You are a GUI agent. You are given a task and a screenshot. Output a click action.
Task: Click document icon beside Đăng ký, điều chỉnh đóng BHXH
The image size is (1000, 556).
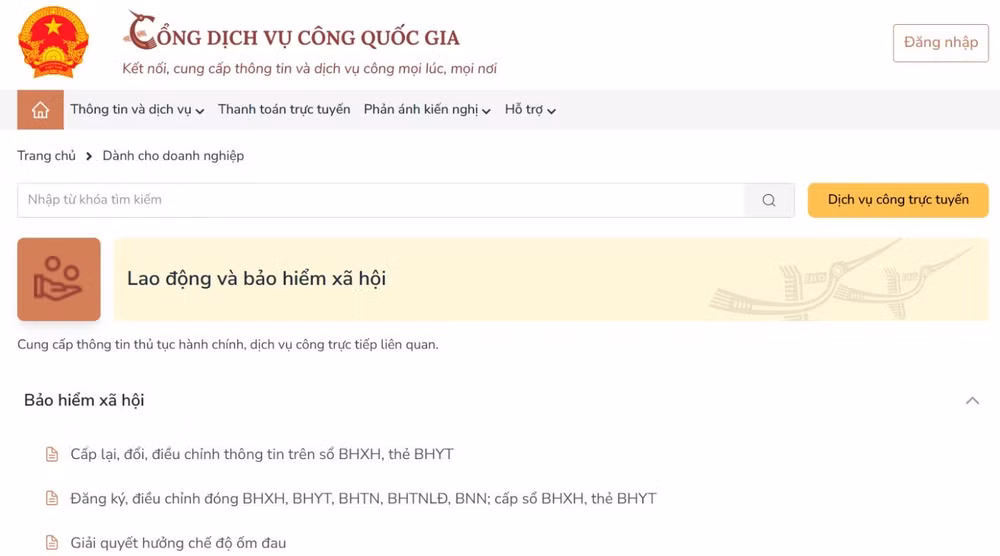click(x=52, y=499)
